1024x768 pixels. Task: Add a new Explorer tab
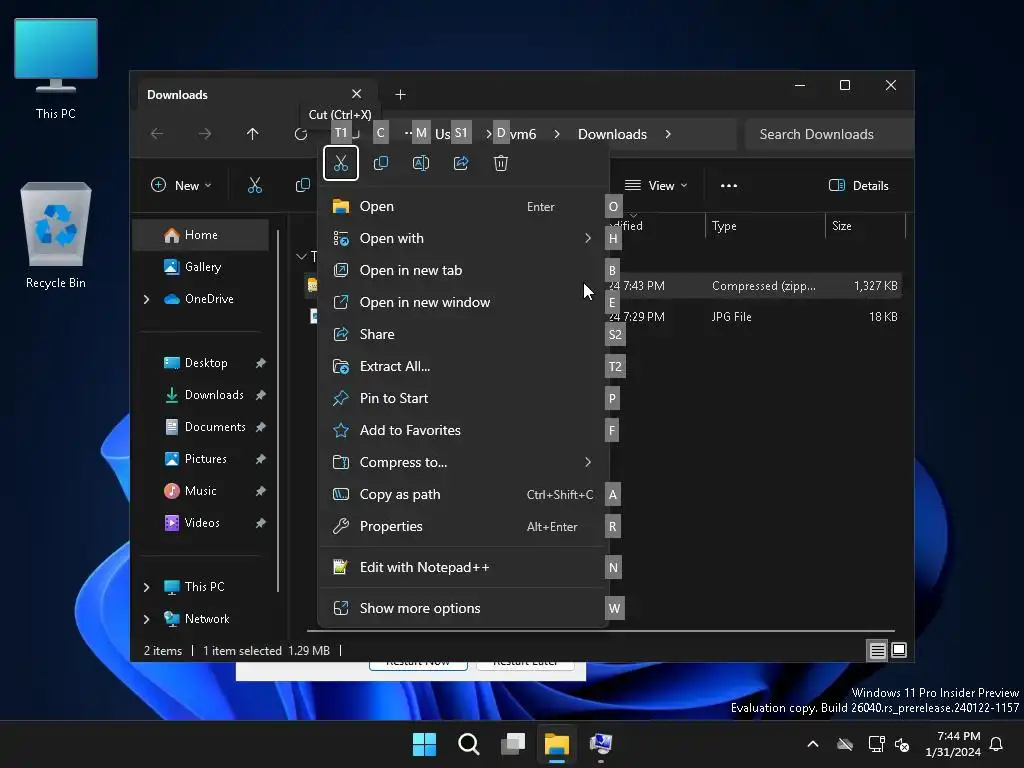pyautogui.click(x=400, y=95)
